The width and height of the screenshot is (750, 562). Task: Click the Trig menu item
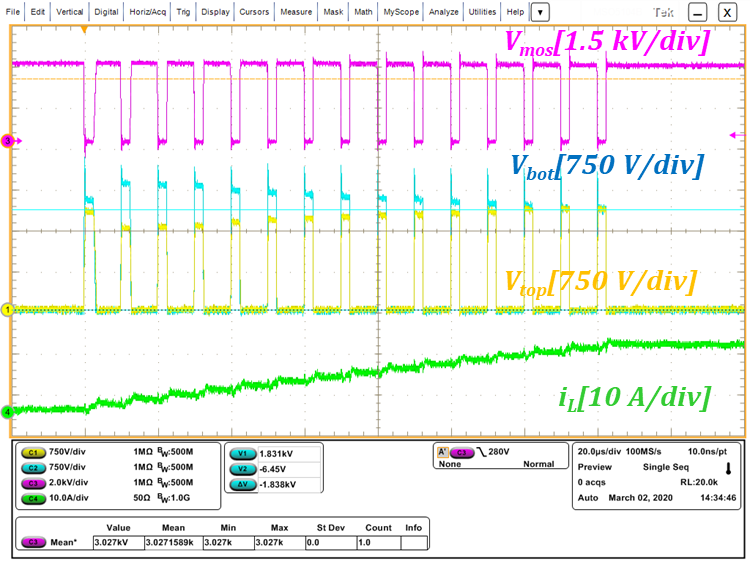click(x=185, y=12)
